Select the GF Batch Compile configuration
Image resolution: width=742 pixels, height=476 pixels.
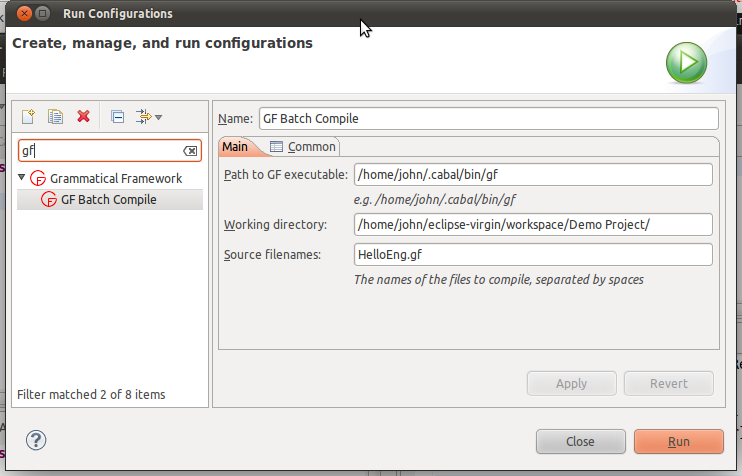point(108,199)
